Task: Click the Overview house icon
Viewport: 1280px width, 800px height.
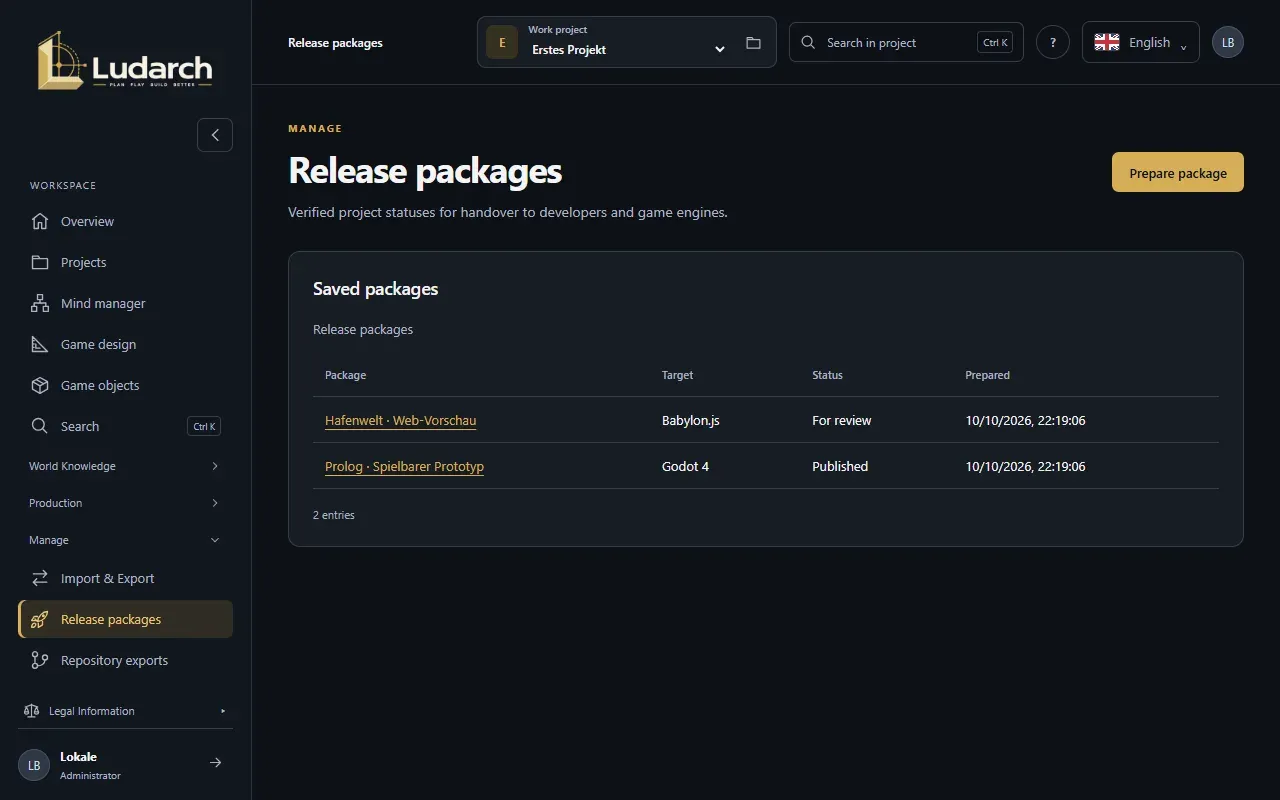Action: coord(40,221)
